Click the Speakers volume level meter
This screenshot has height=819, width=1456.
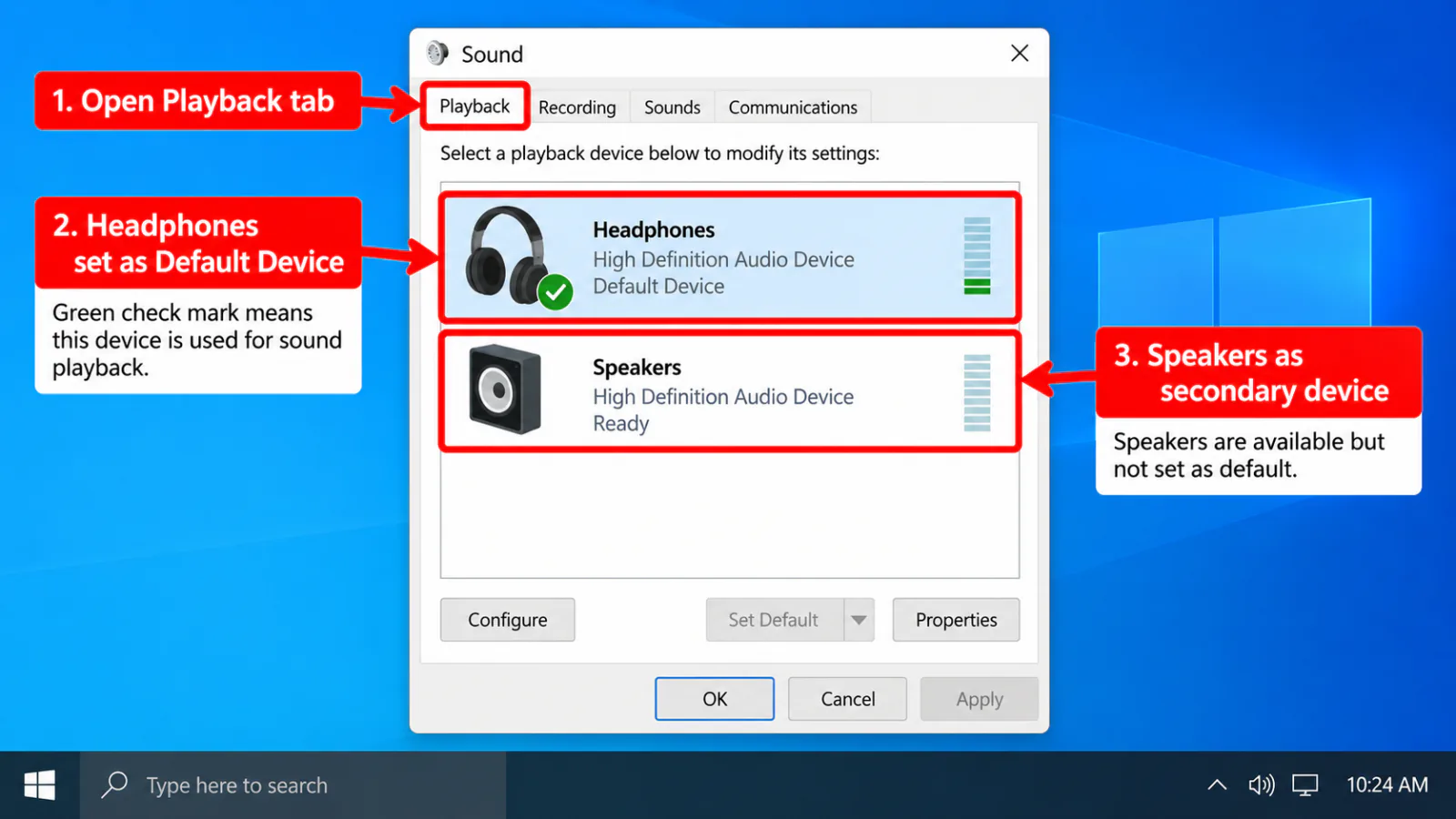click(977, 393)
